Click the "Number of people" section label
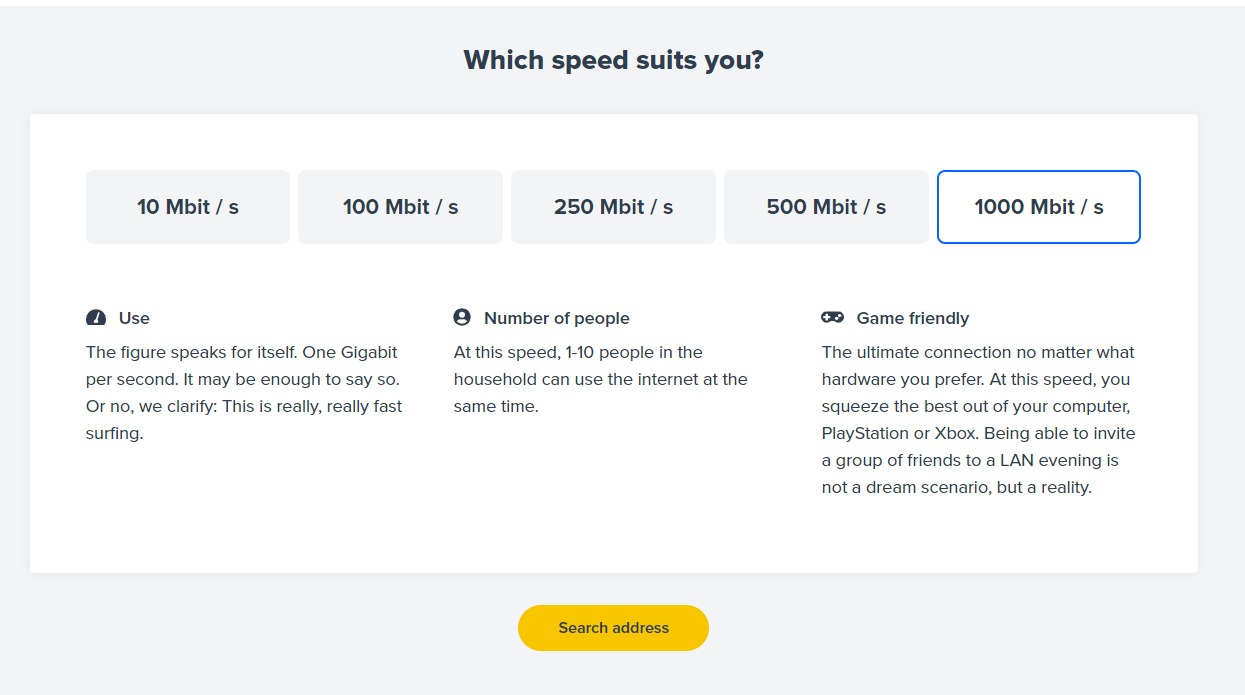The width and height of the screenshot is (1245, 695). (x=556, y=318)
